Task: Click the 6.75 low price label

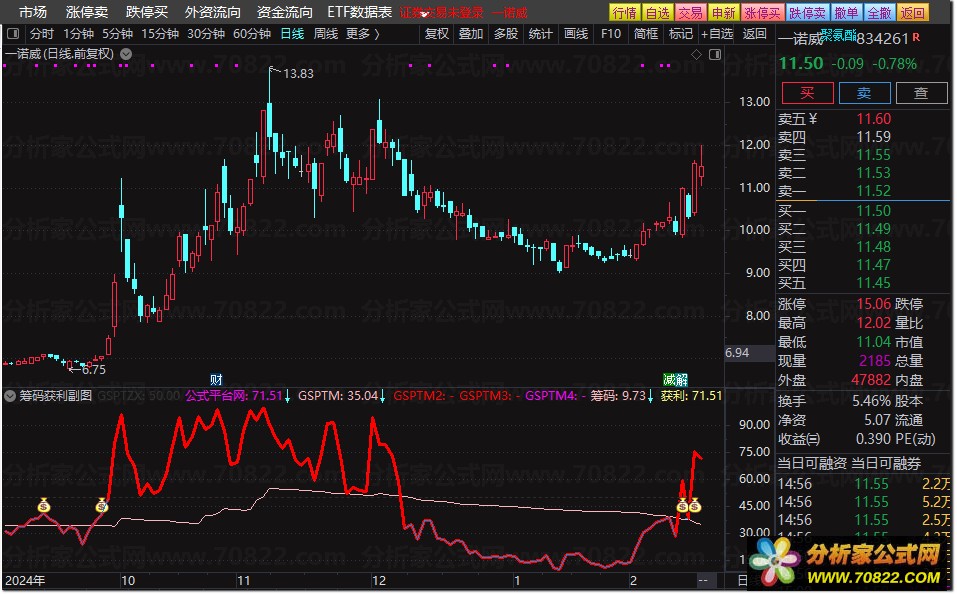Action: click(x=93, y=370)
